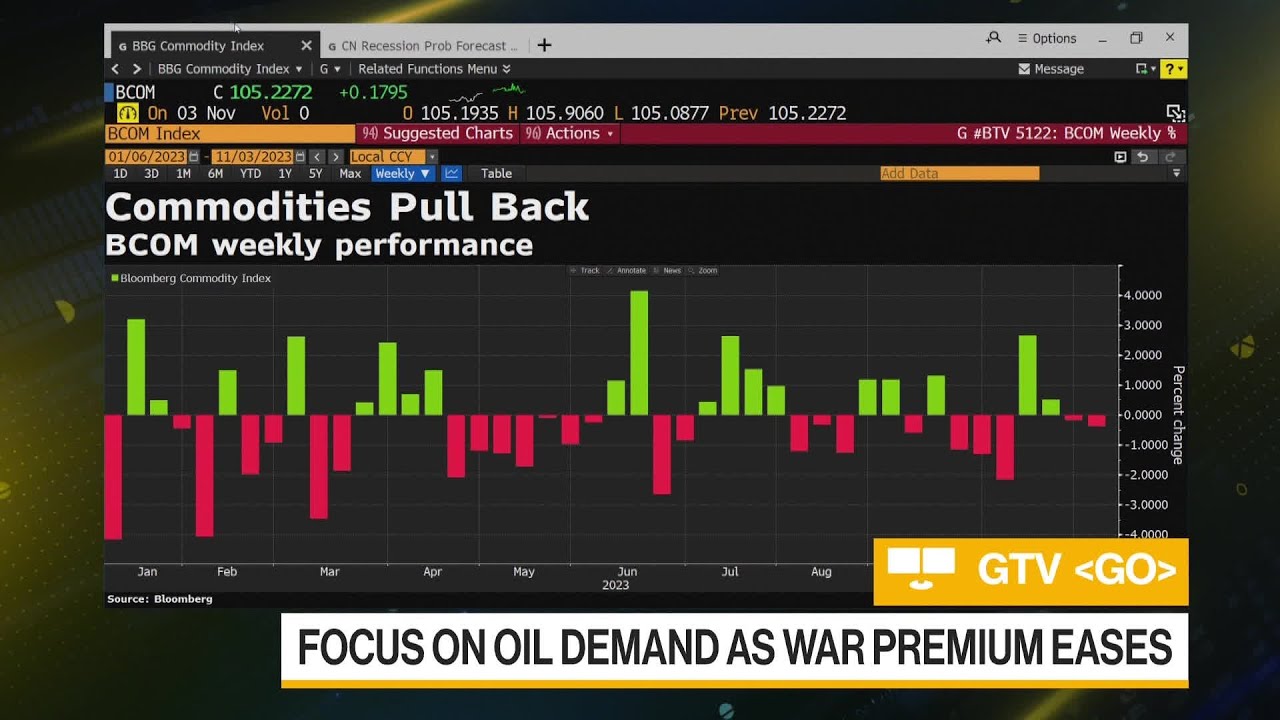The width and height of the screenshot is (1280, 720).
Task: Switch to the CN Recession Prob Forecast tab
Action: [x=423, y=45]
